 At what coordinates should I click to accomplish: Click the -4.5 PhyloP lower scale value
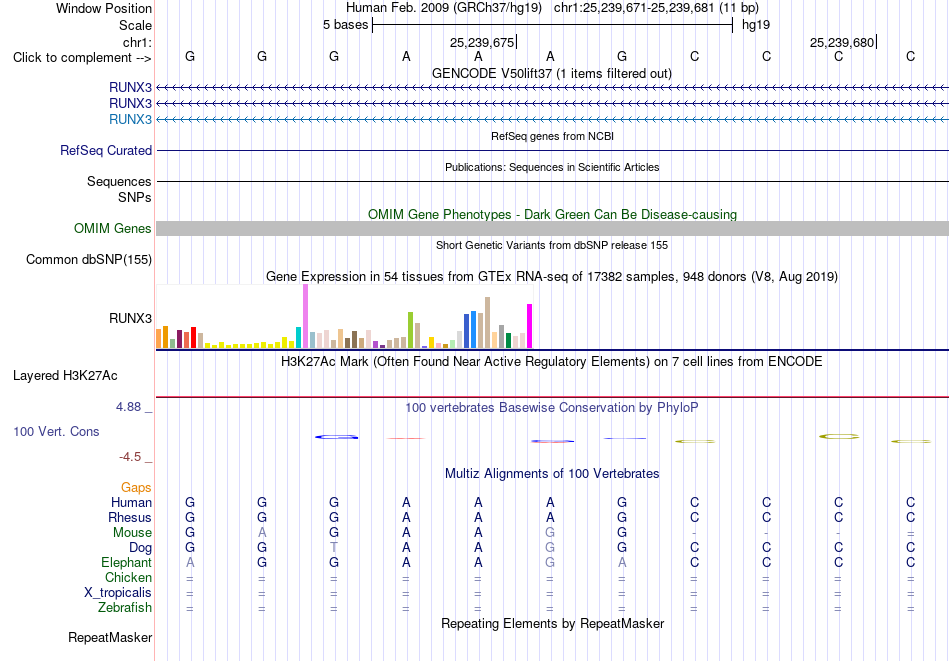(x=130, y=456)
